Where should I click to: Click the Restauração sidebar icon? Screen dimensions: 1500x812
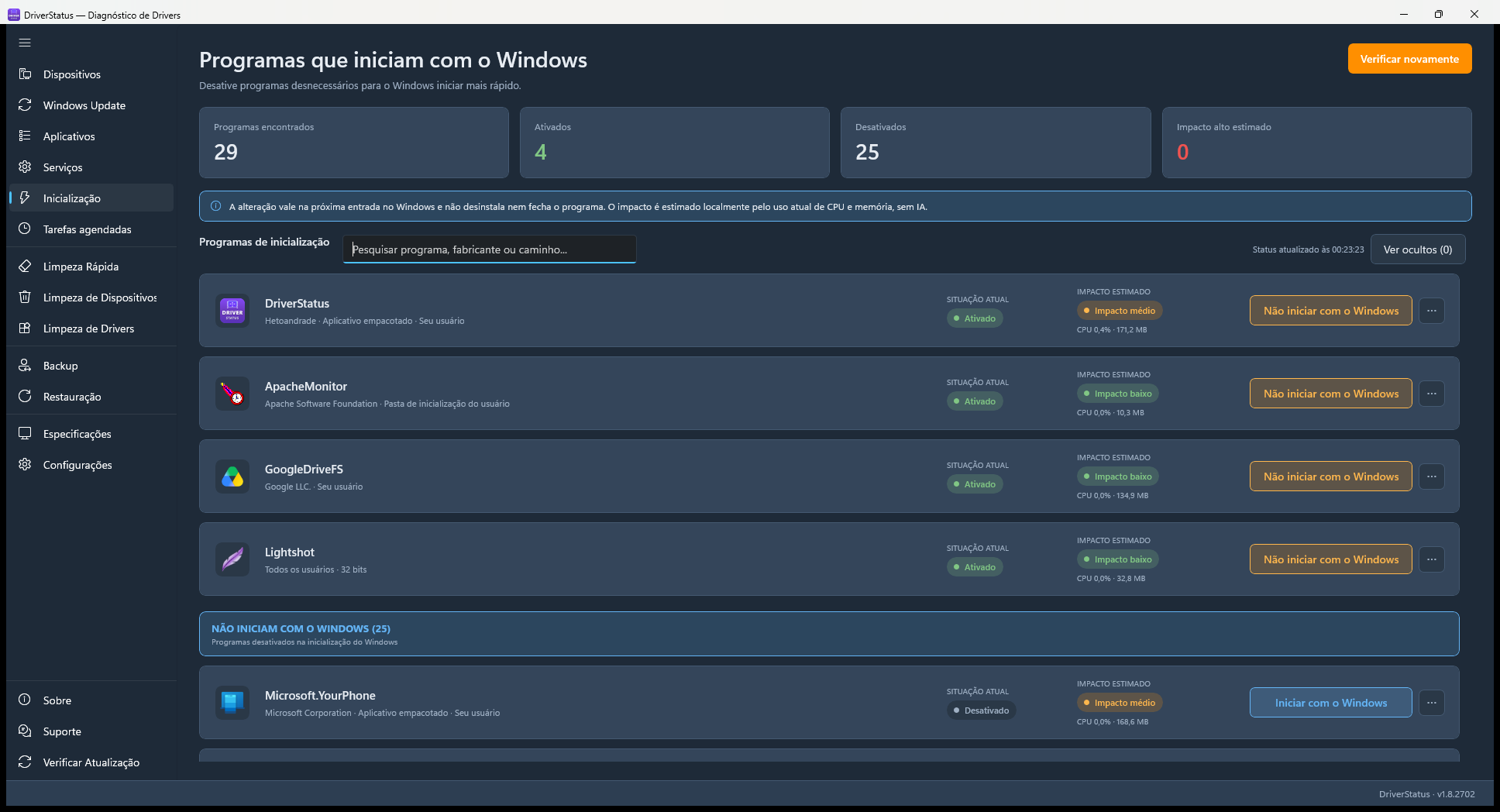click(x=25, y=397)
